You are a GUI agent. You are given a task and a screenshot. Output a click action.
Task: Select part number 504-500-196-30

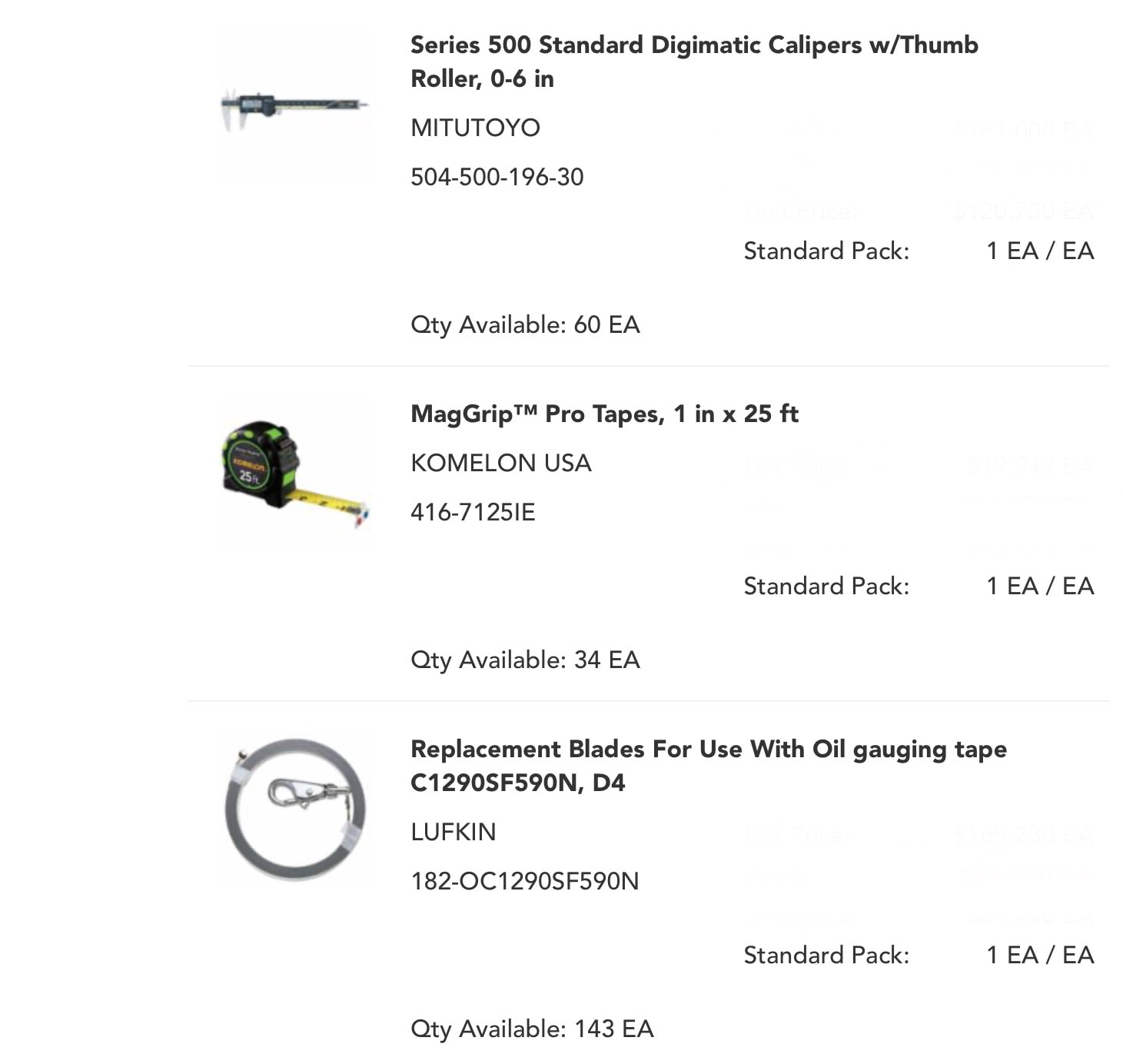[x=497, y=177]
